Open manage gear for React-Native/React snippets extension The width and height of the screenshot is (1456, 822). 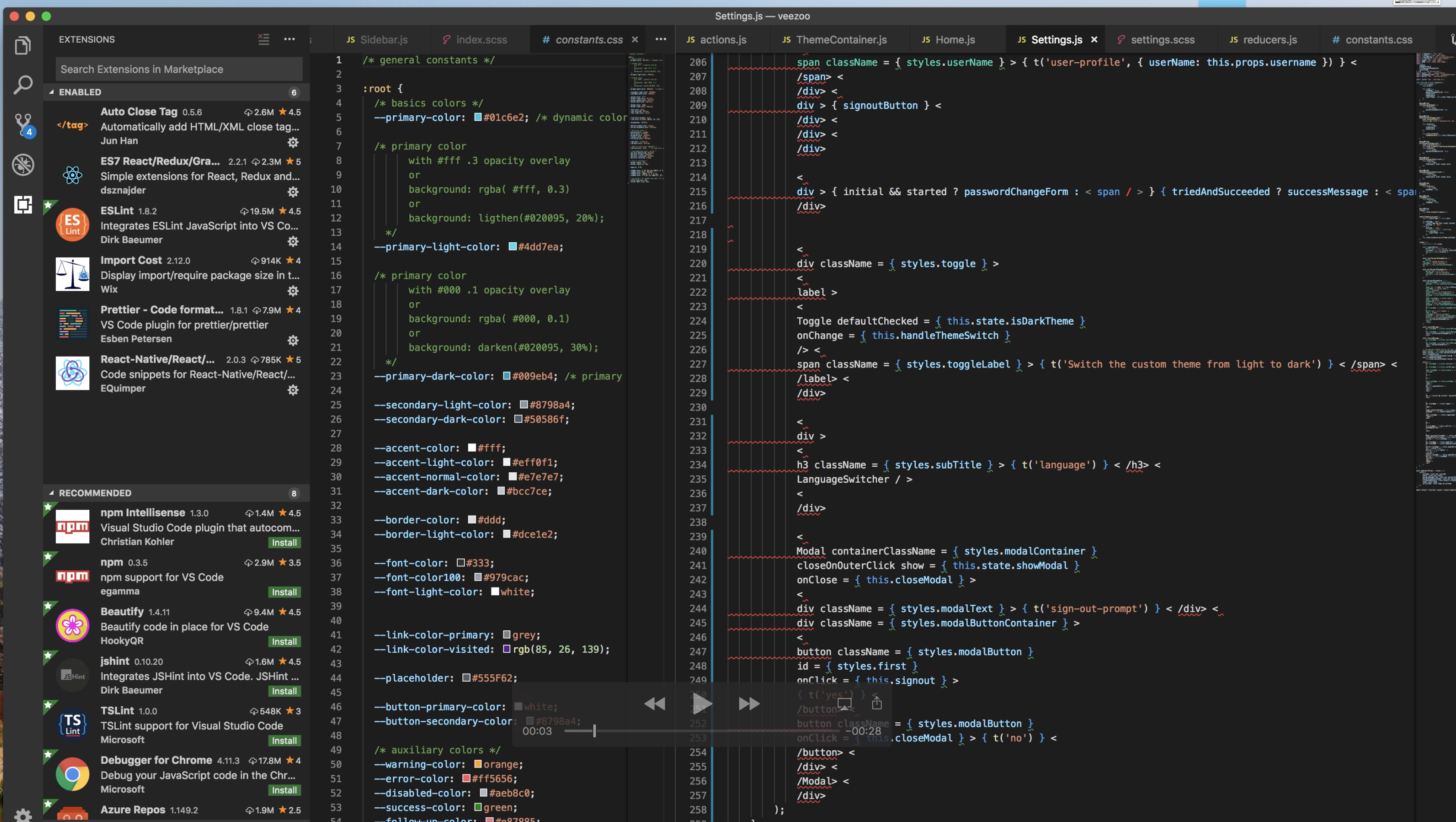293,390
